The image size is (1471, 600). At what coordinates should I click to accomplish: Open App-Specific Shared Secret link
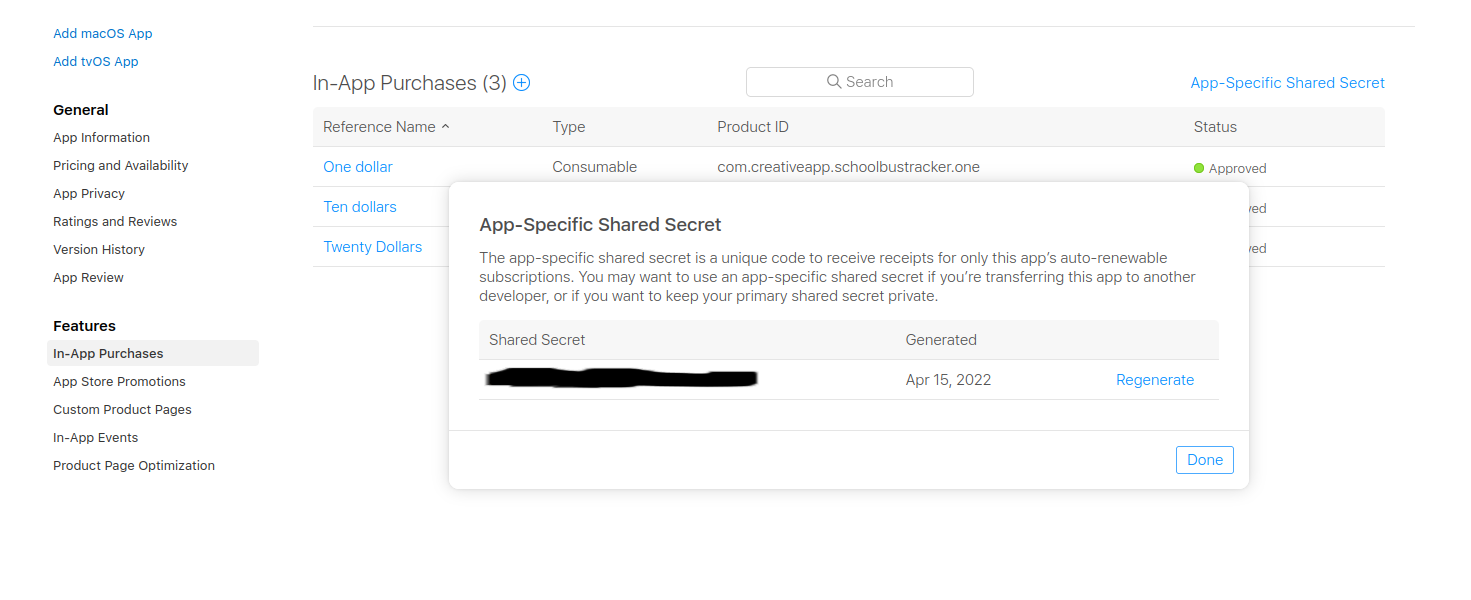[x=1287, y=83]
